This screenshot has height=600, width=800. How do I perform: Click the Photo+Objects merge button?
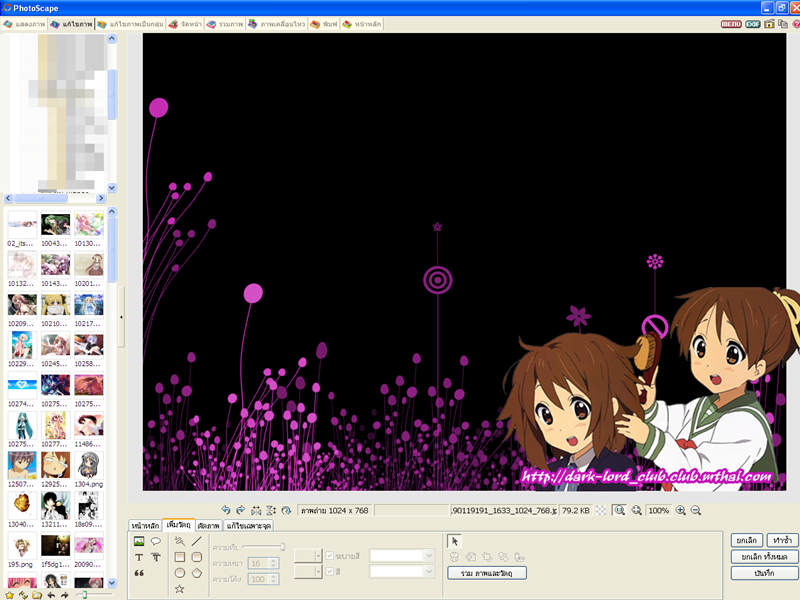coord(487,573)
